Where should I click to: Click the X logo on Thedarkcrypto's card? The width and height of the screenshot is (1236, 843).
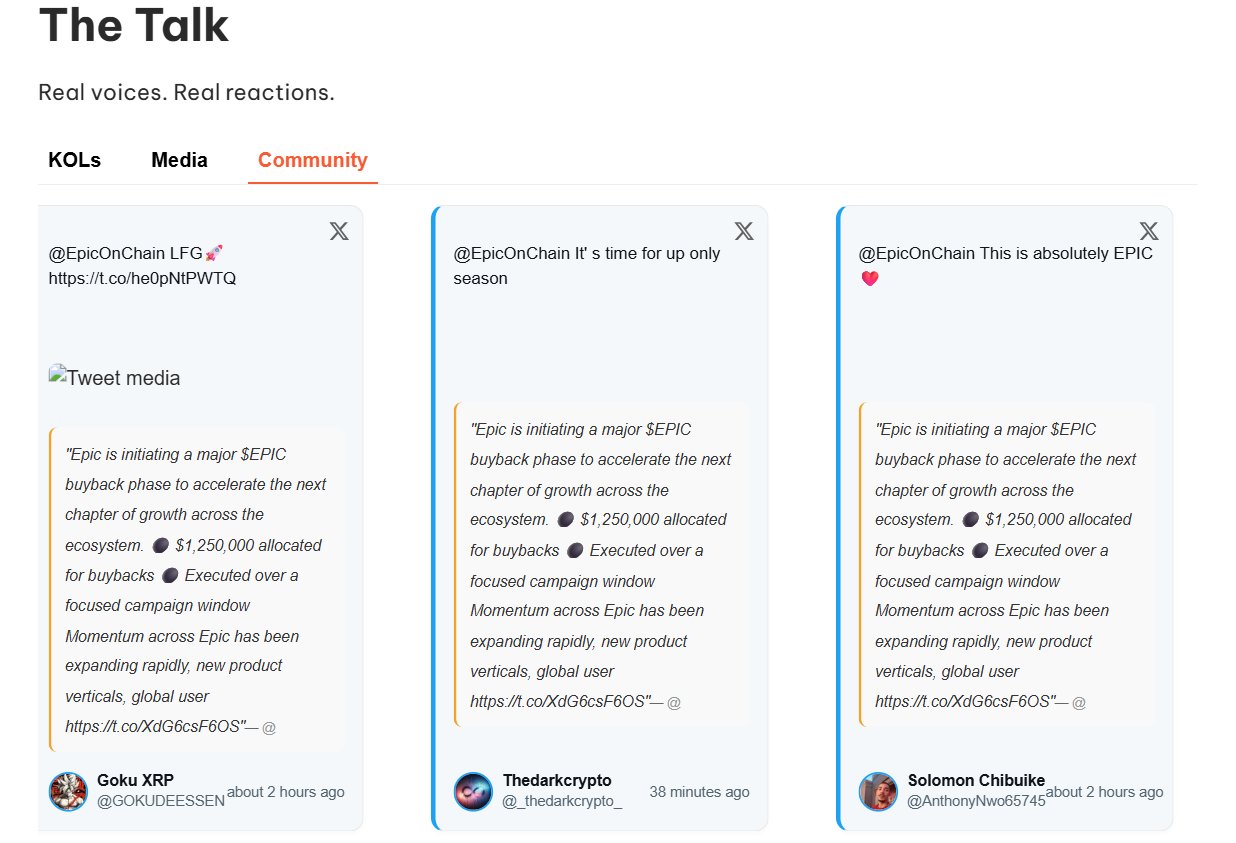click(x=744, y=231)
